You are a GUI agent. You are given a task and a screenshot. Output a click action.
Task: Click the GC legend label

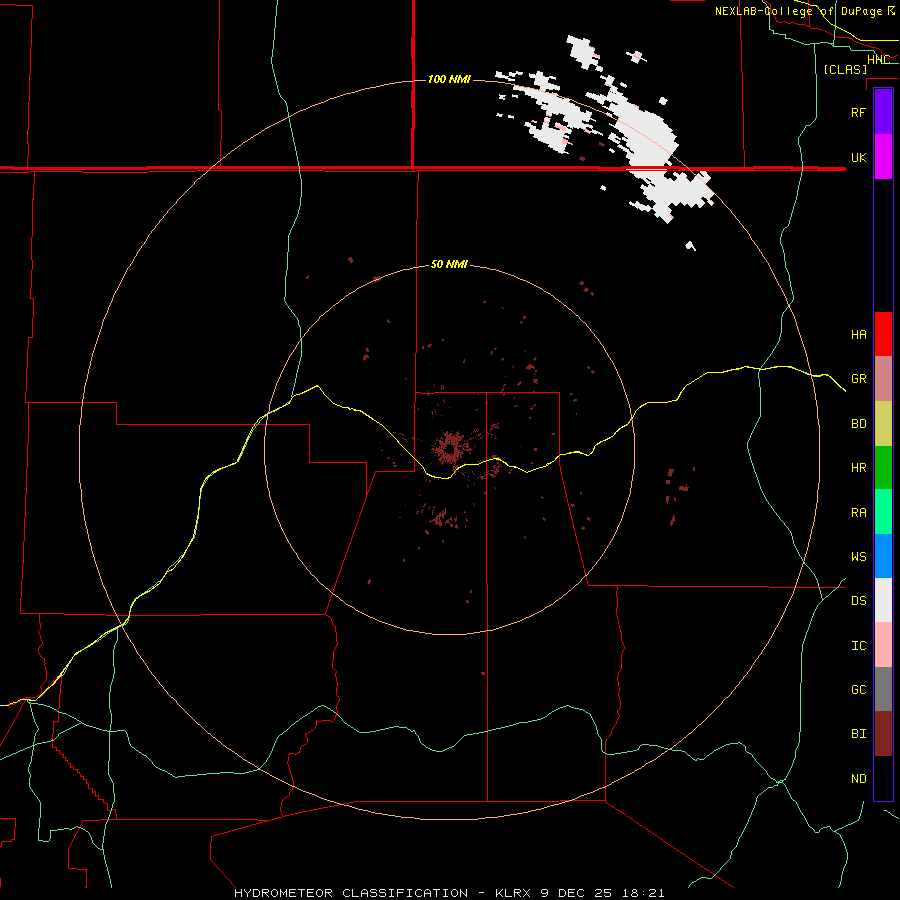tap(858, 690)
